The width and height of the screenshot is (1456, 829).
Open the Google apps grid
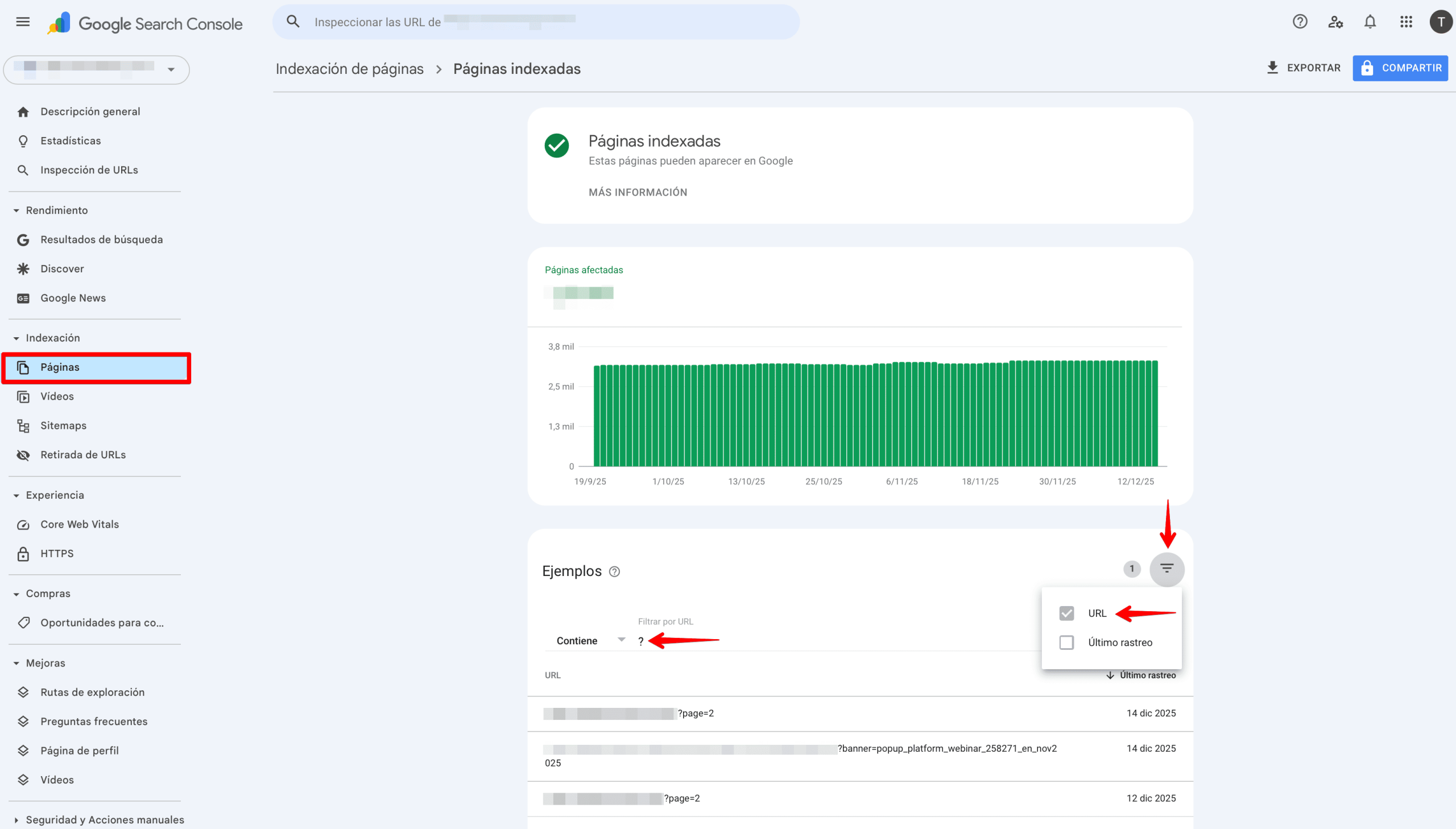(1405, 22)
